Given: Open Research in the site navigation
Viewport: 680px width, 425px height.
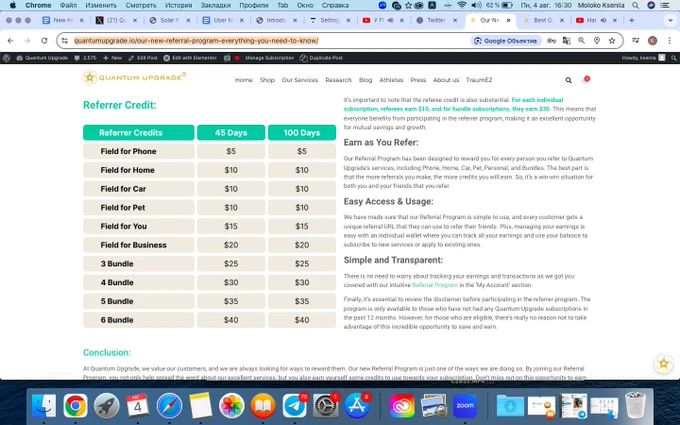Looking at the screenshot, I should pyautogui.click(x=338, y=80).
